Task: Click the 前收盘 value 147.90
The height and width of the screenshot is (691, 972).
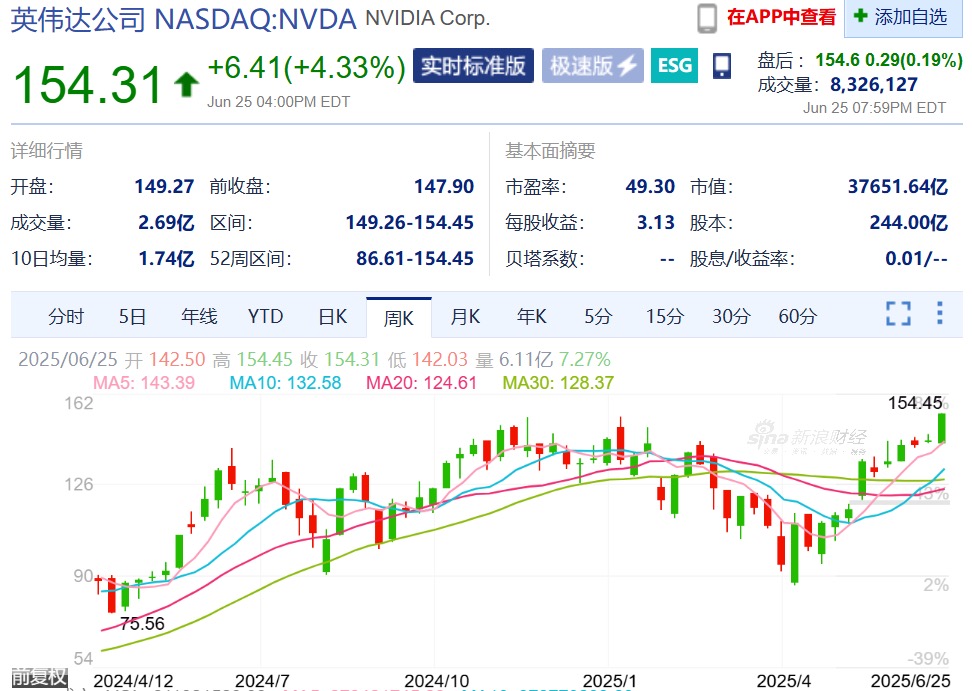Action: coord(444,187)
